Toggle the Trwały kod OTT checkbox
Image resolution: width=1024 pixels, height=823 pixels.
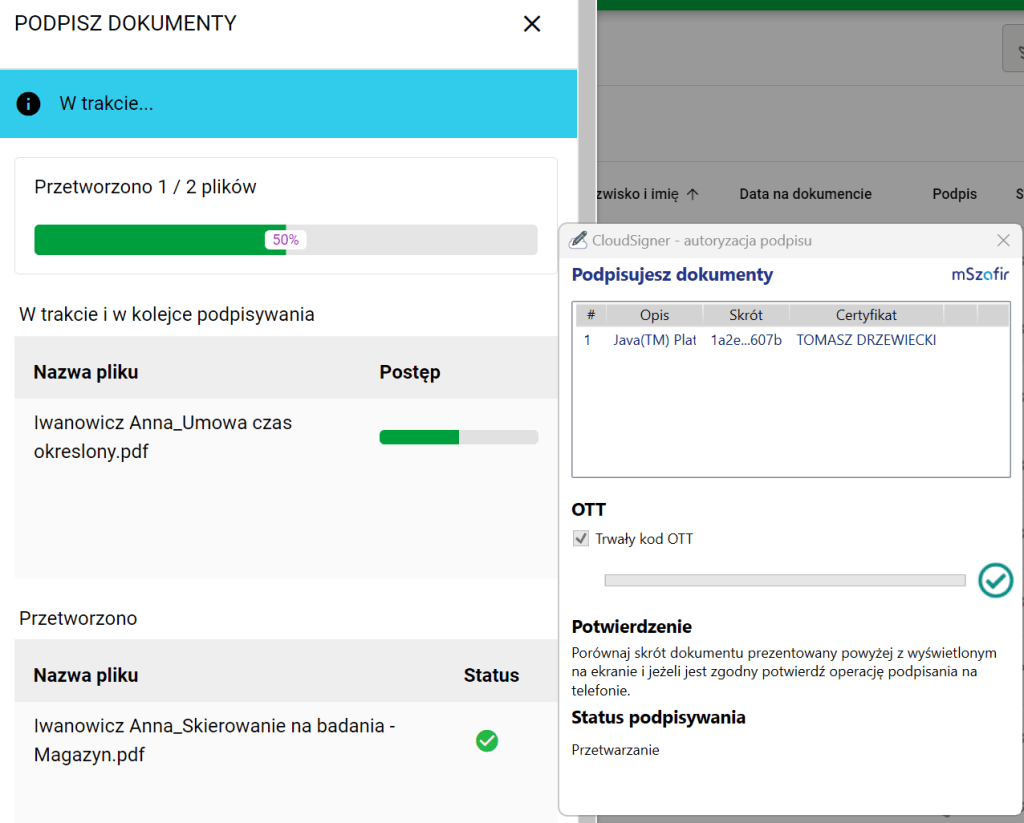pyautogui.click(x=580, y=539)
